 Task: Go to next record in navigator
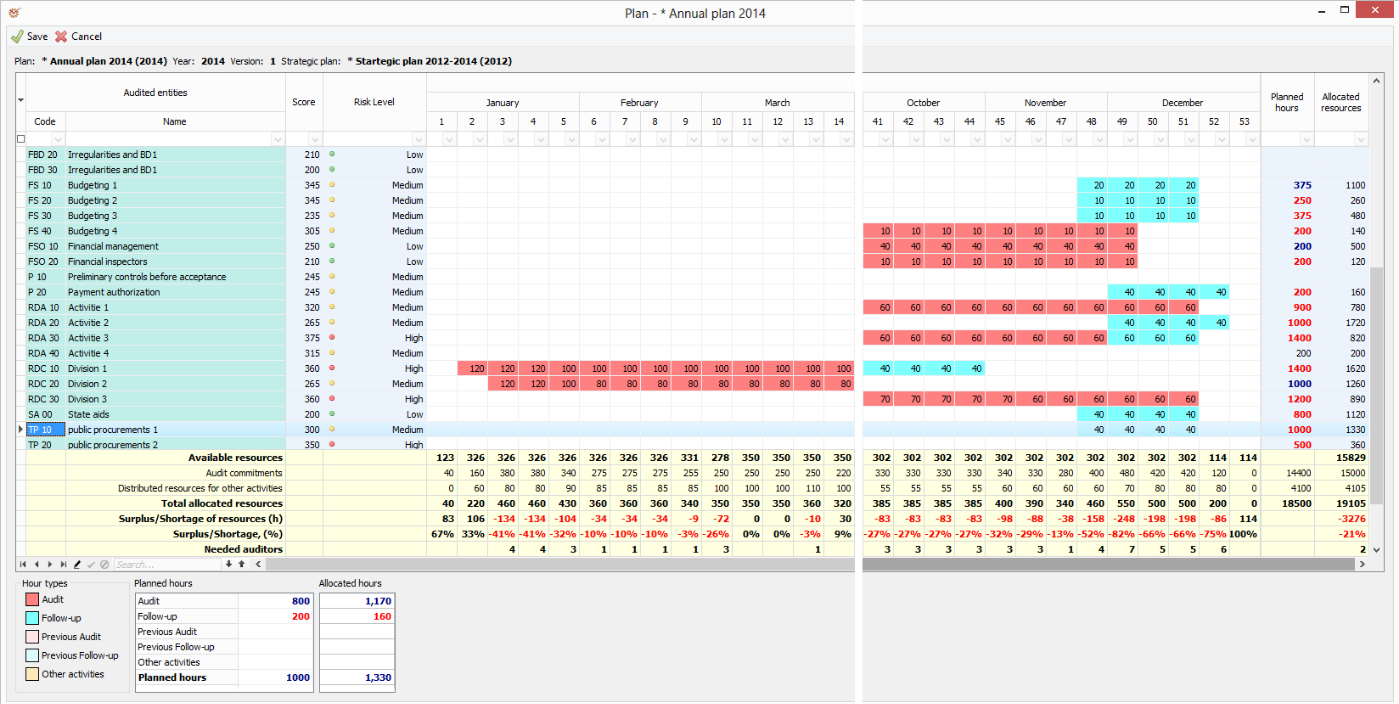point(50,565)
